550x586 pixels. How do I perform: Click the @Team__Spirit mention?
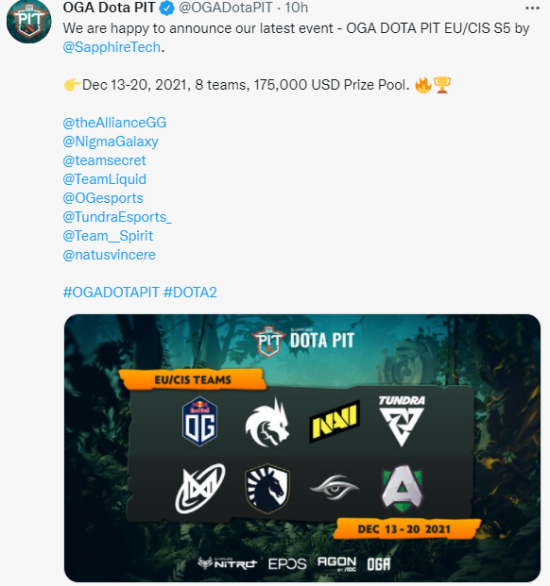pos(108,236)
